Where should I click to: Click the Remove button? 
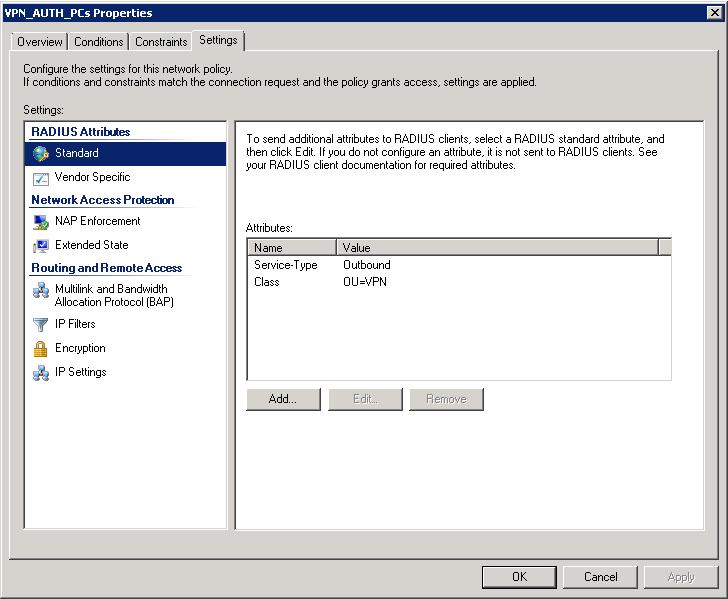pyautogui.click(x=446, y=399)
